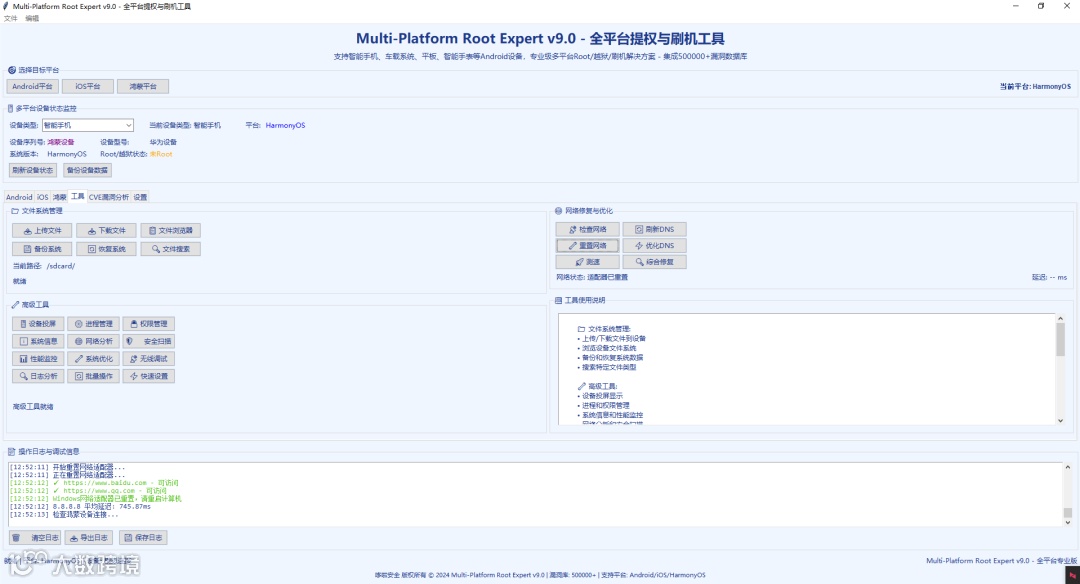Viewport: 1080px width, 584px height.
Task: Click 刷新DNS flush button
Action: point(654,229)
